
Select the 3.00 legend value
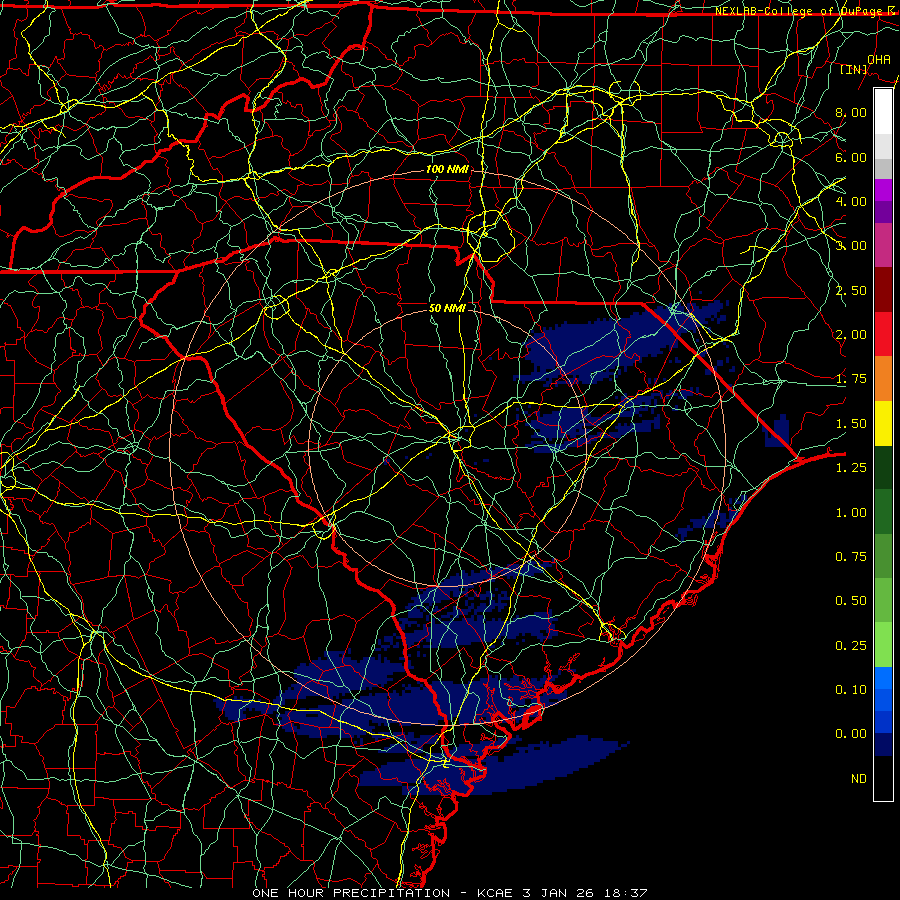click(x=851, y=246)
